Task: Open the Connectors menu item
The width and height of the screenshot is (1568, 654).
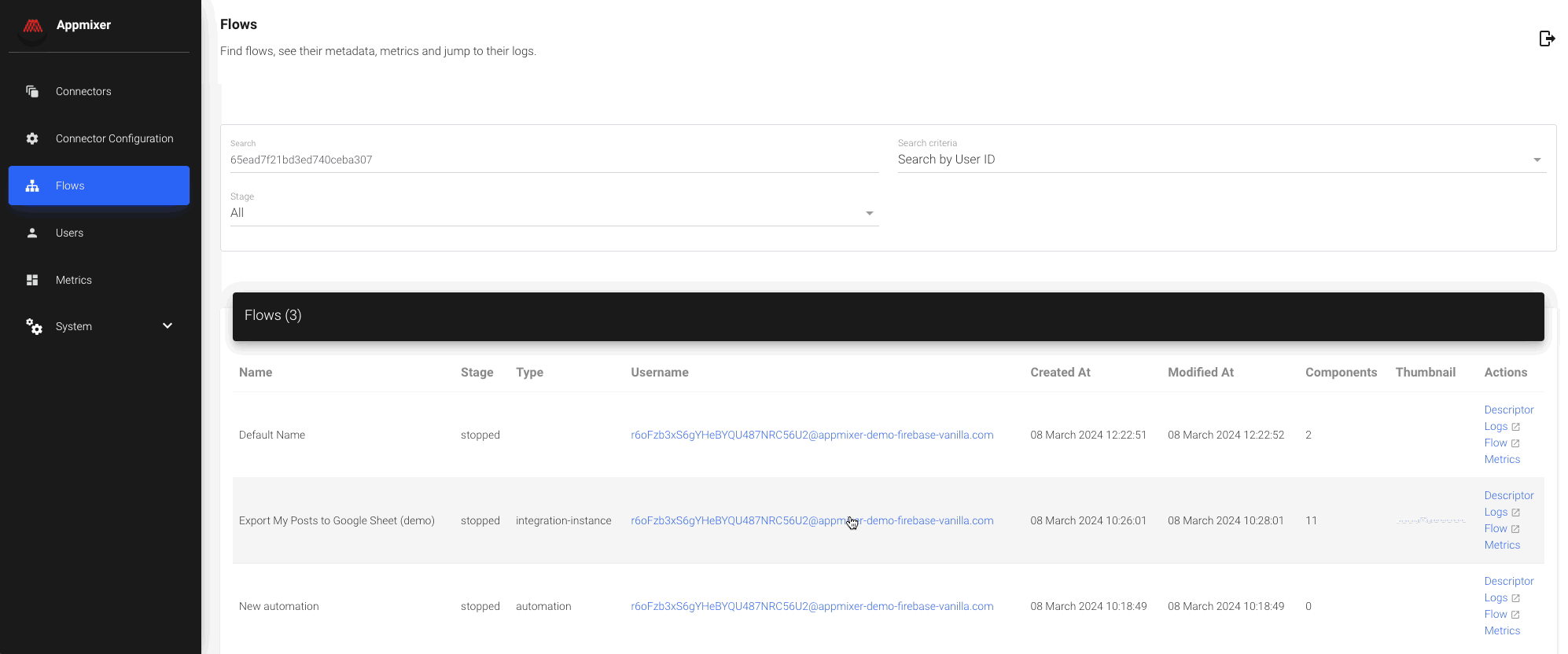Action: pyautogui.click(x=83, y=91)
